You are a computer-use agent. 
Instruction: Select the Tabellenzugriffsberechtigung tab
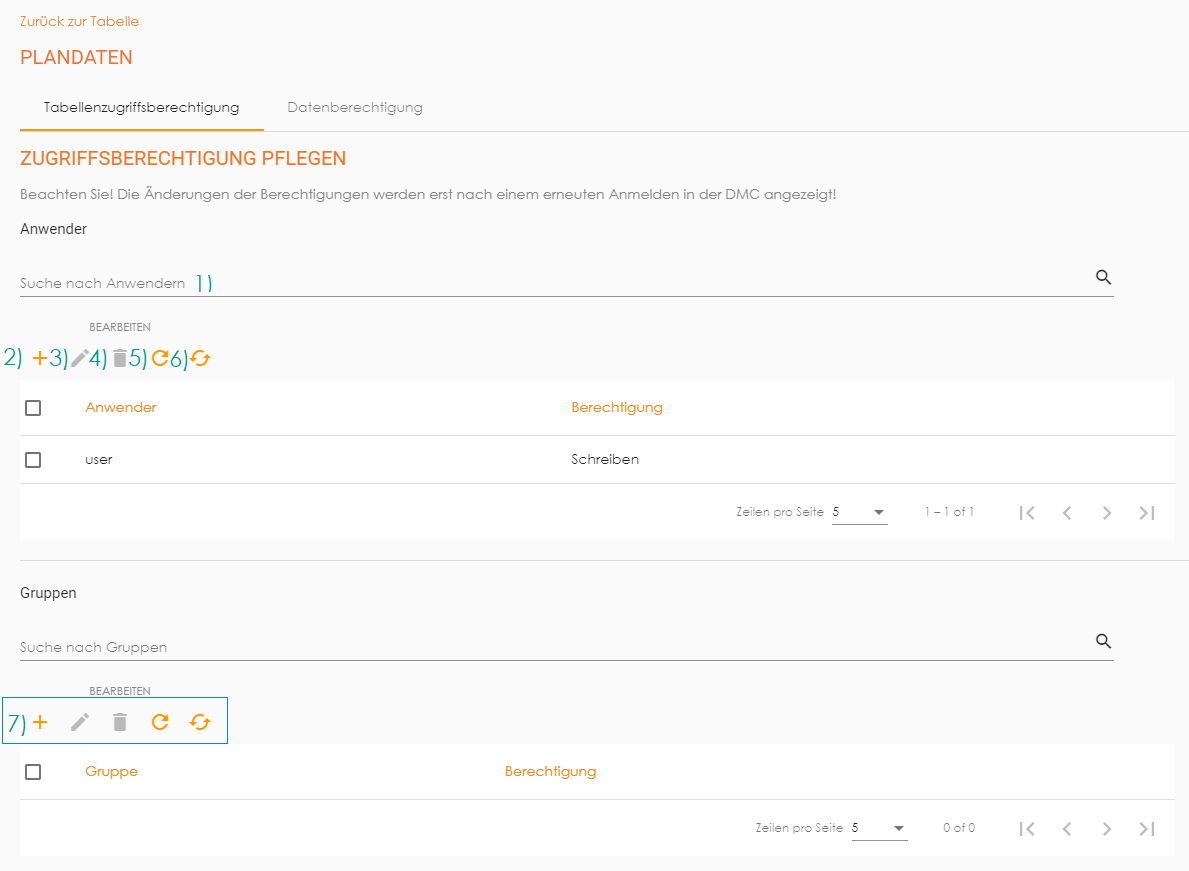[x=141, y=107]
